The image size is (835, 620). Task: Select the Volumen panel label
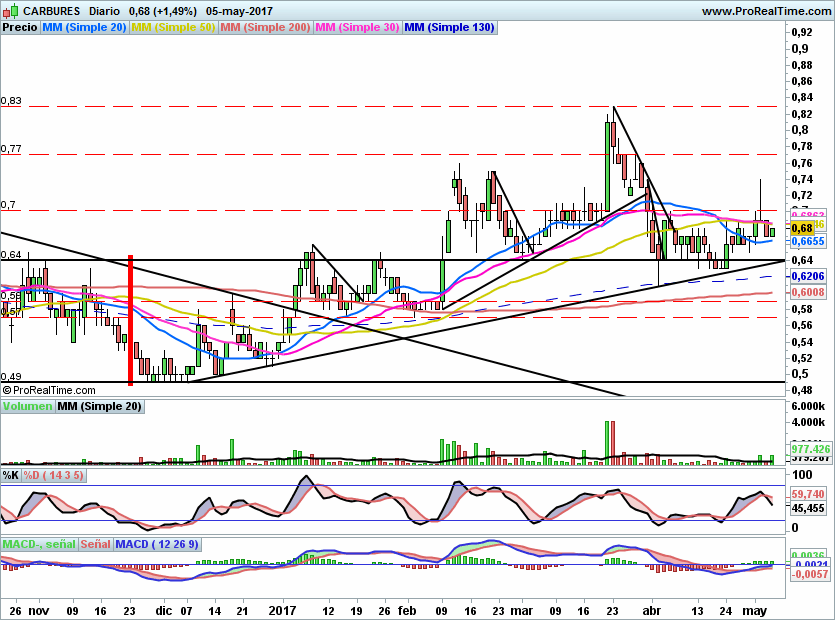pyautogui.click(x=28, y=406)
